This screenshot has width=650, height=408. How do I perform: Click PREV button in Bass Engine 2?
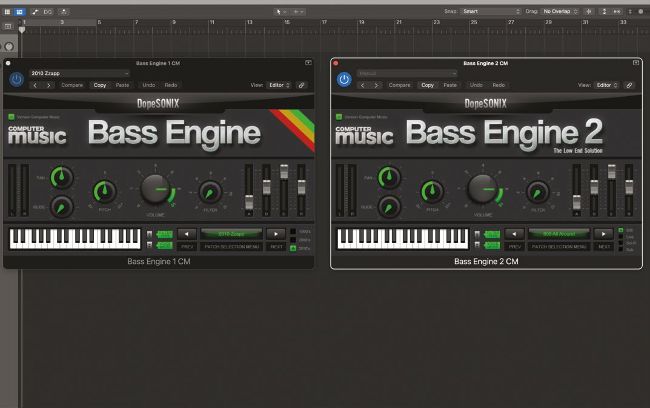coord(514,246)
